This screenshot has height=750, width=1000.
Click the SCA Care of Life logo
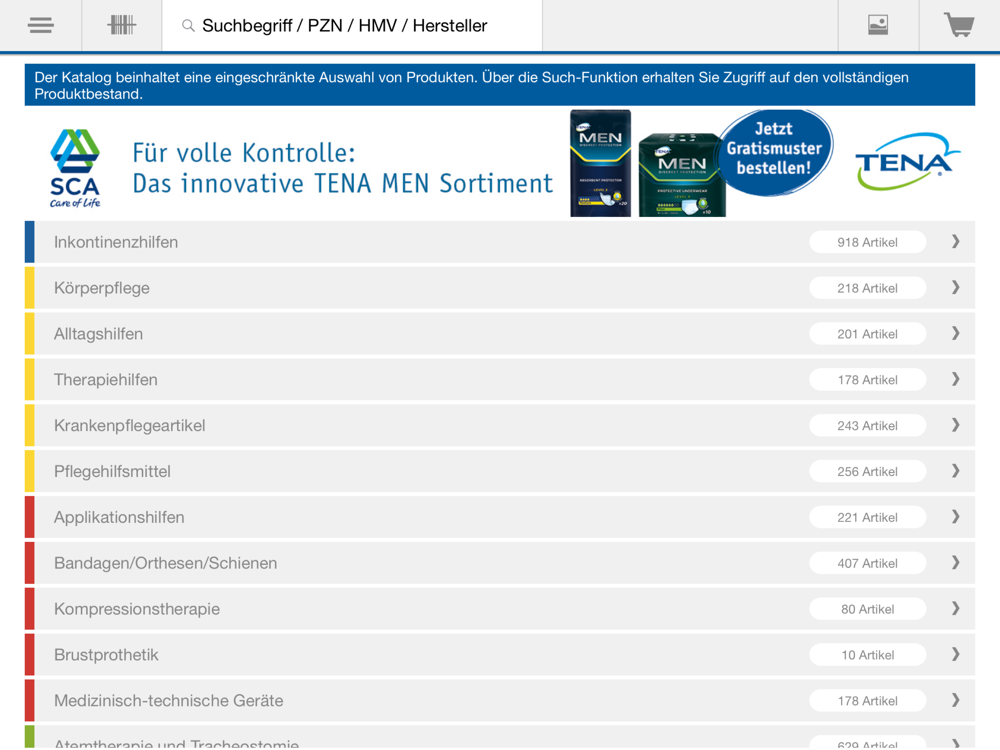click(75, 168)
